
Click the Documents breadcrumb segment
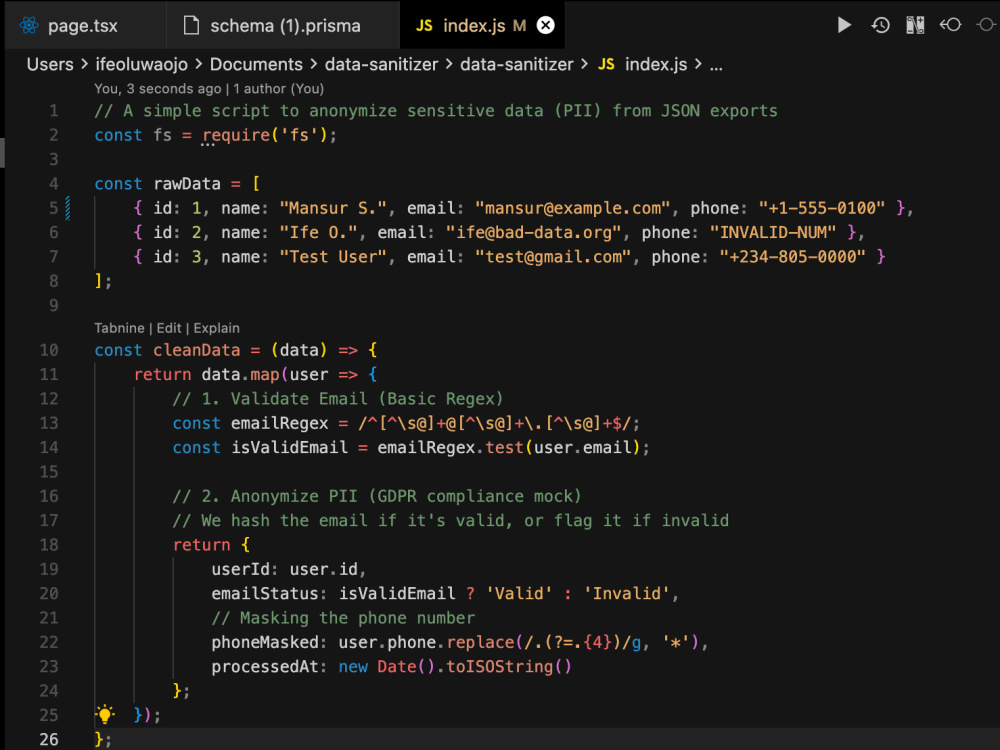coord(256,64)
